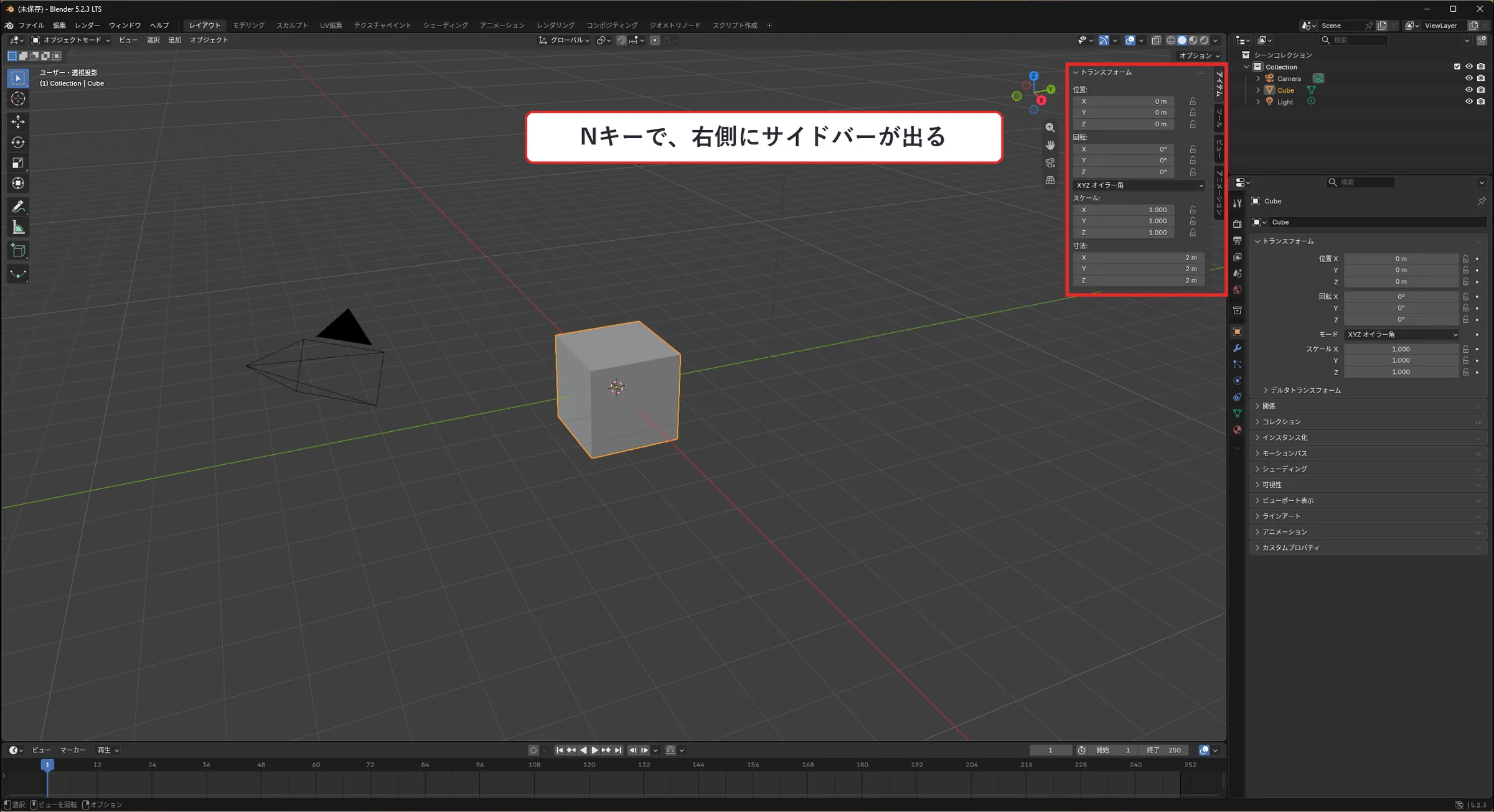This screenshot has width=1494, height=812.
Task: Select the Scale tool
Action: tap(18, 163)
